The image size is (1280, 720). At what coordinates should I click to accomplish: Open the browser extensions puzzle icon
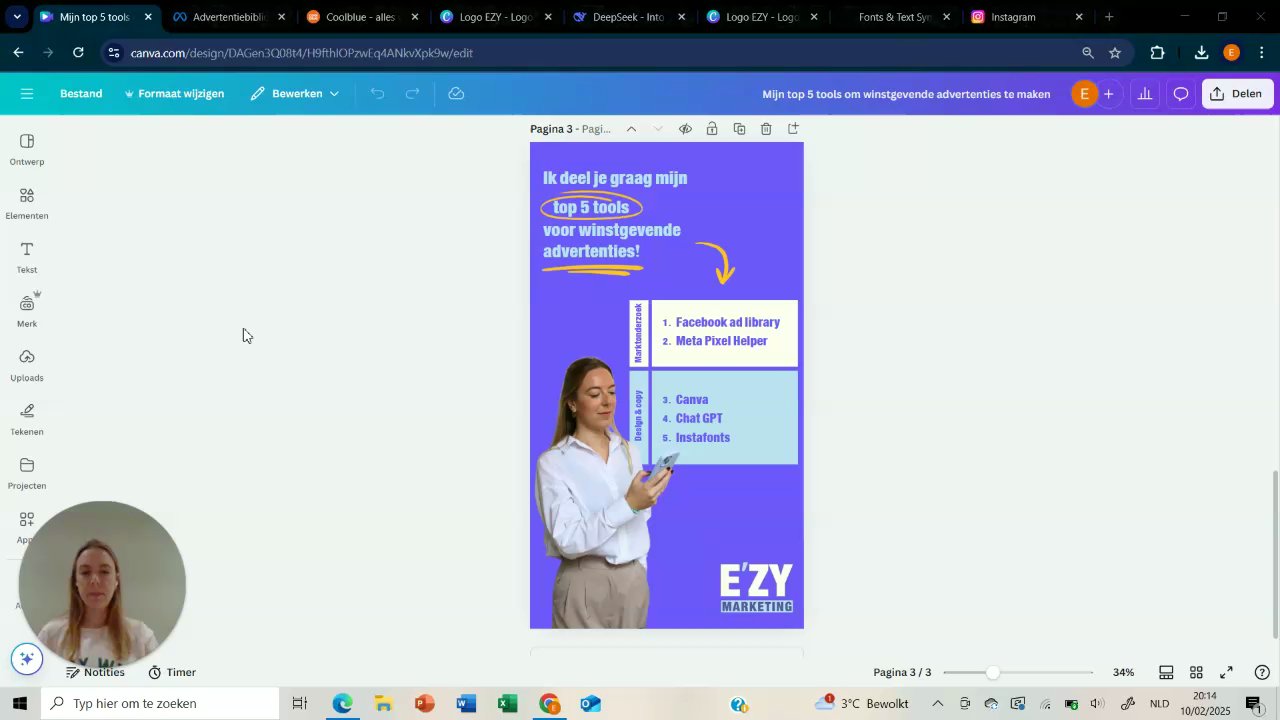[x=1158, y=53]
